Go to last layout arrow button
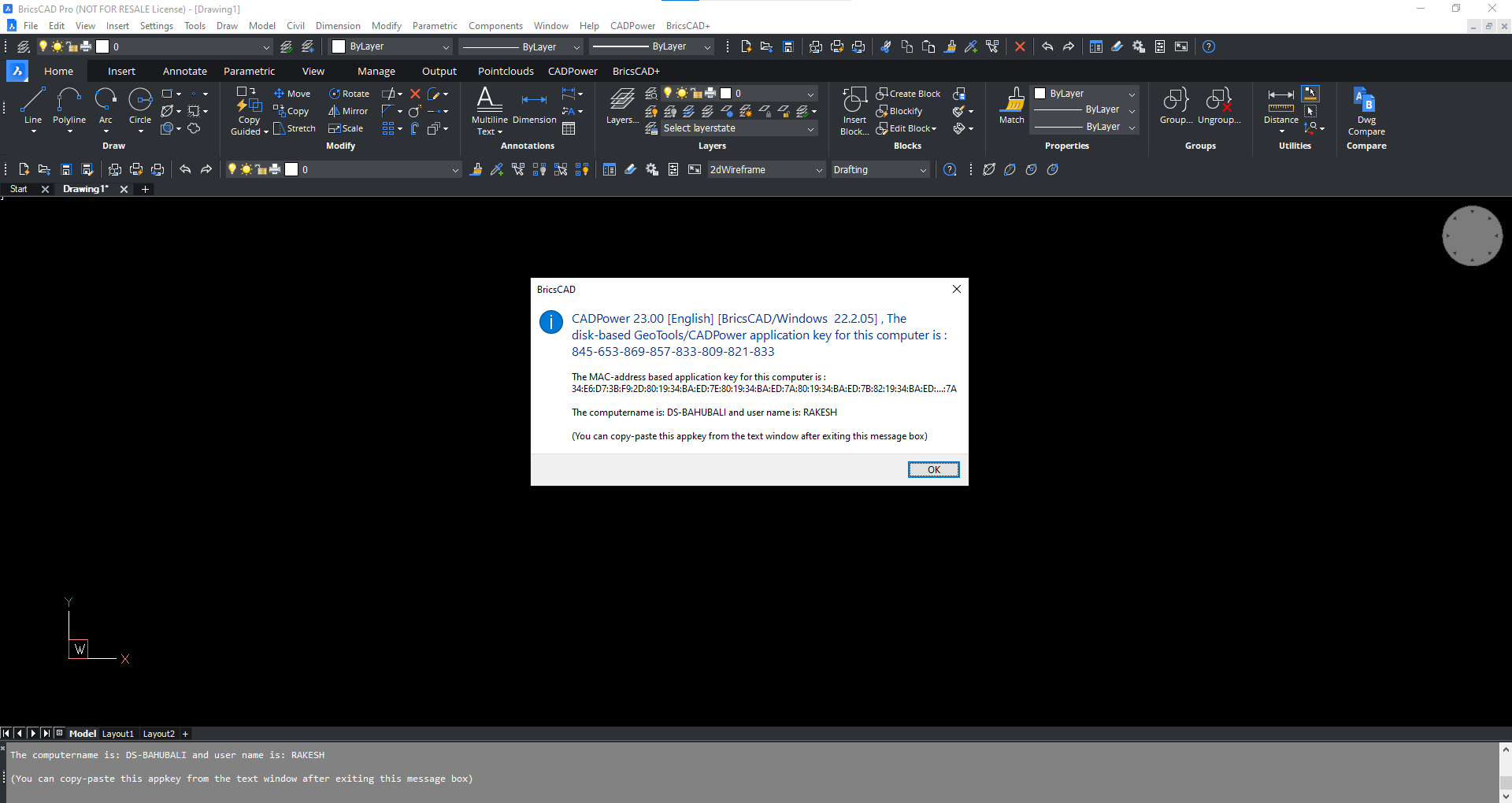The height and width of the screenshot is (803, 1512). click(46, 733)
